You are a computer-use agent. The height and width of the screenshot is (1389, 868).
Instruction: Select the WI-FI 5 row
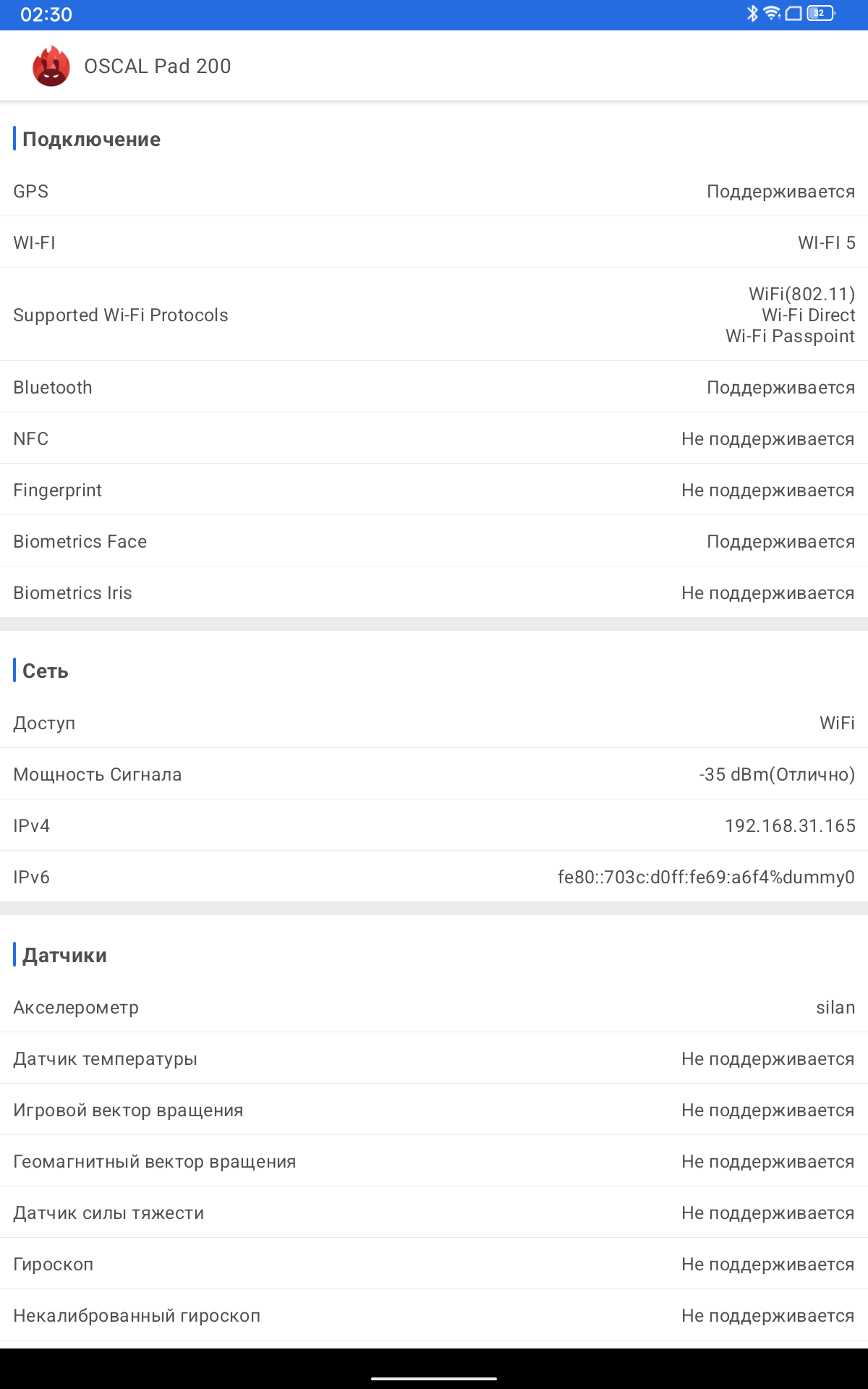click(x=434, y=242)
